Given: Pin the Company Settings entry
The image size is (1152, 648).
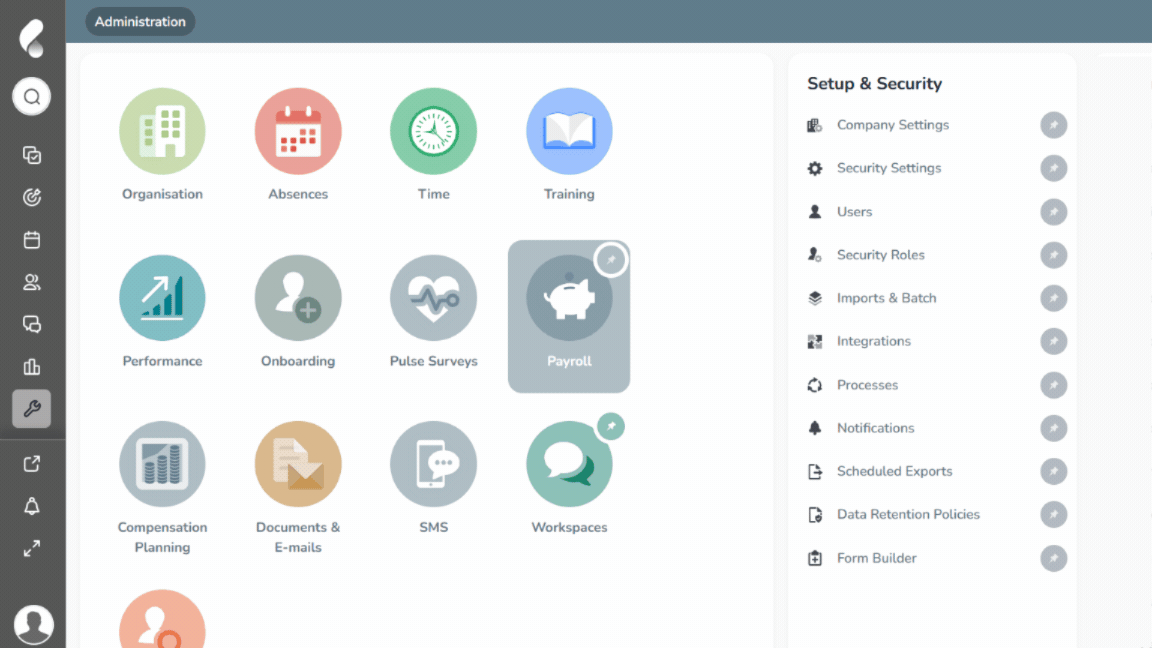Looking at the screenshot, I should click(x=1054, y=125).
